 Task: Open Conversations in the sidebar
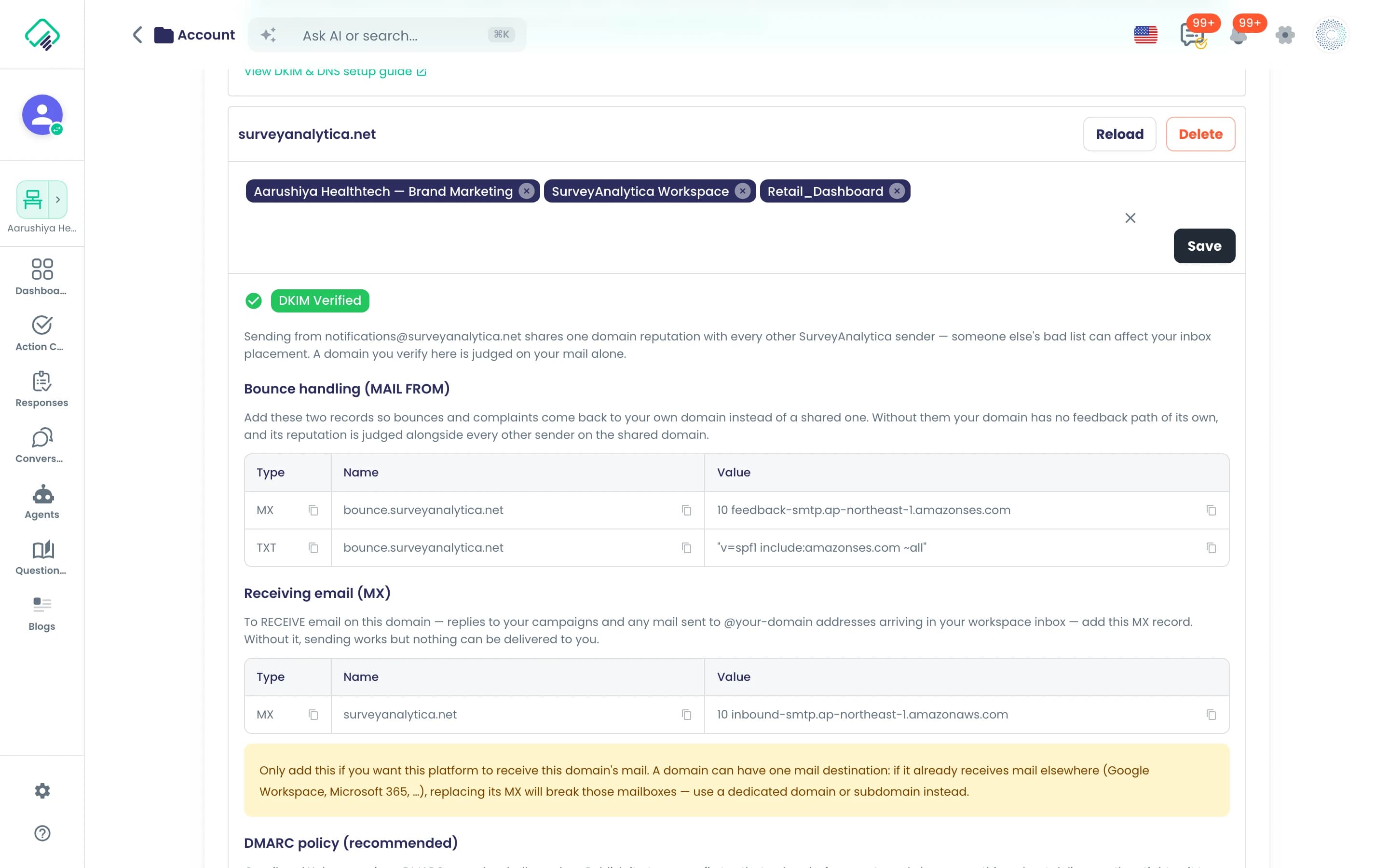click(42, 445)
